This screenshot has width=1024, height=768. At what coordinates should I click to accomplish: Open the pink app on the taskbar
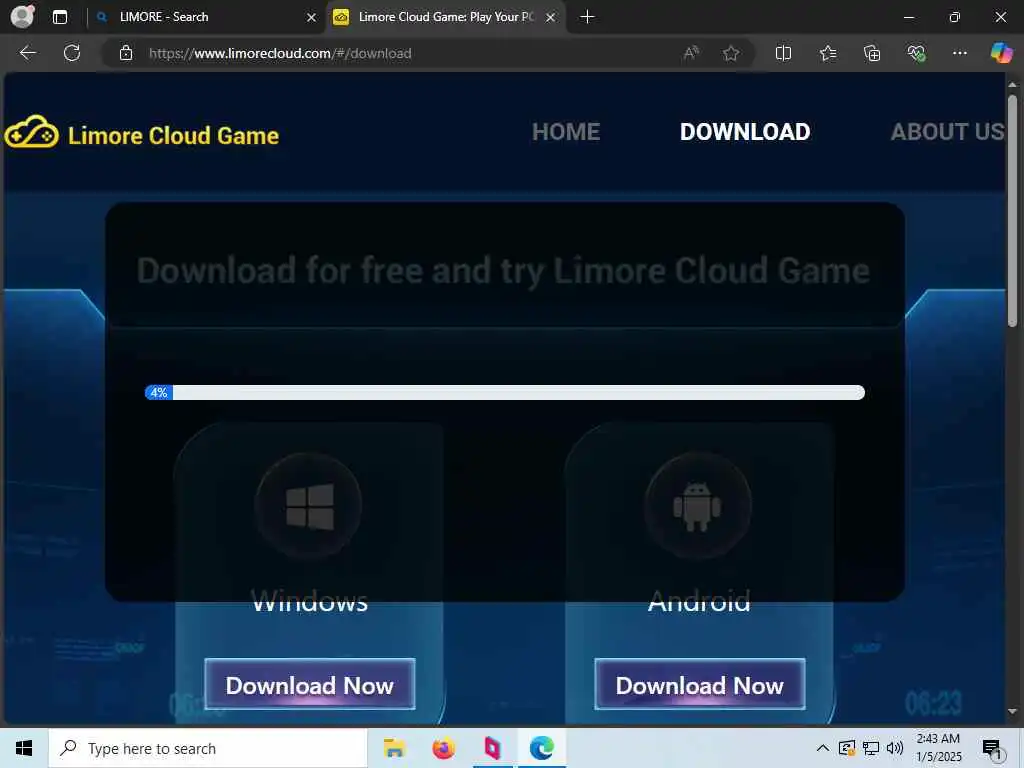(492, 748)
